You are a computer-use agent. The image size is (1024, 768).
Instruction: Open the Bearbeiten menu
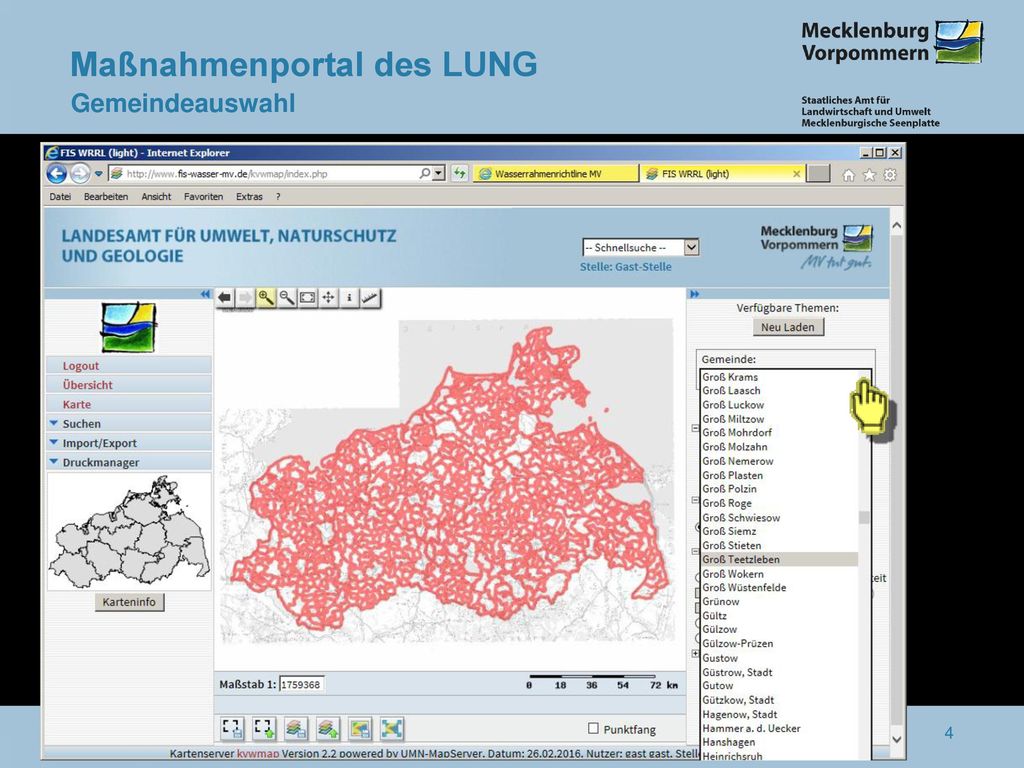pos(106,197)
